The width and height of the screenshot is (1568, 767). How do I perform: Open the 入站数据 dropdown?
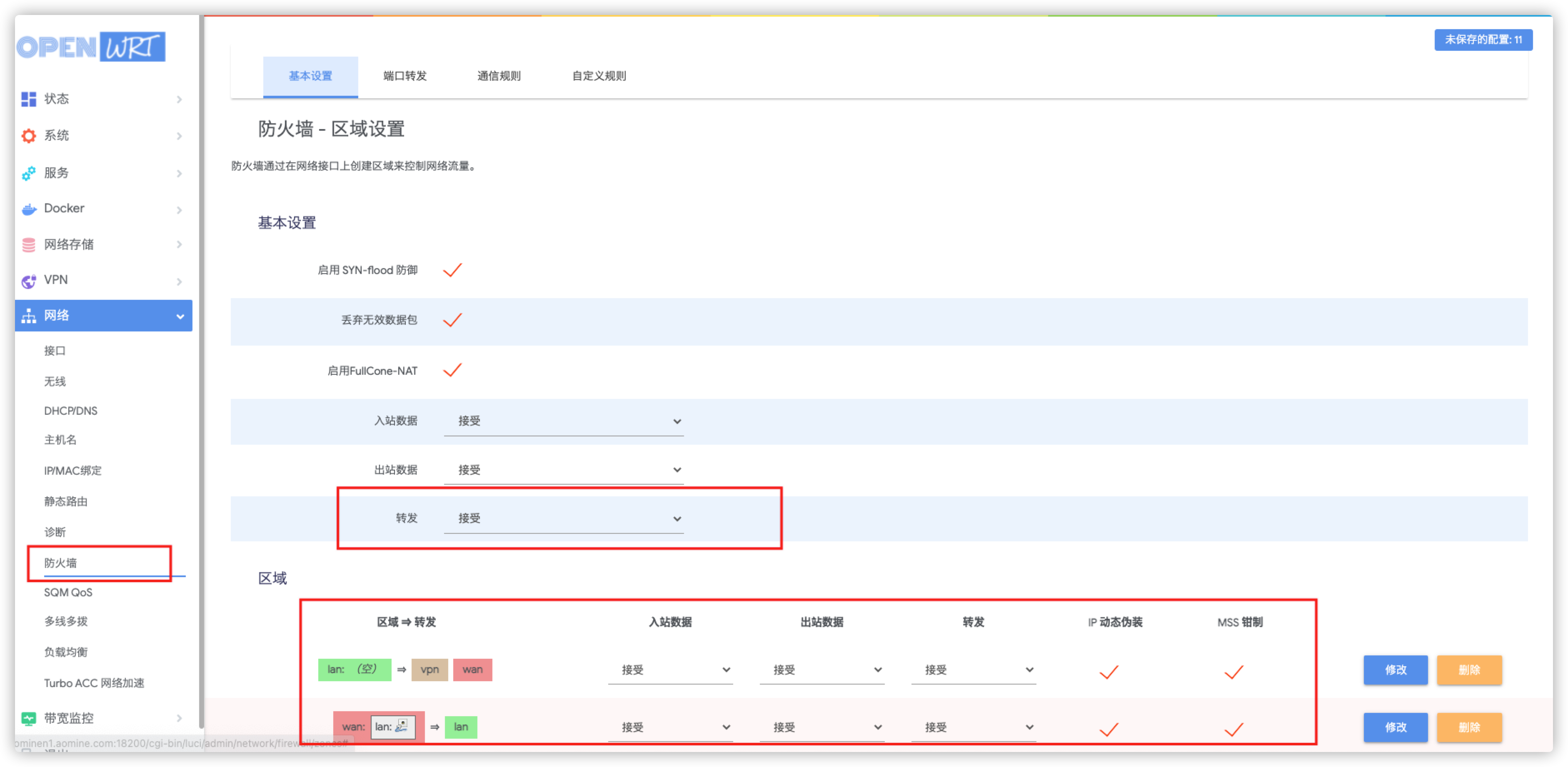click(x=564, y=420)
